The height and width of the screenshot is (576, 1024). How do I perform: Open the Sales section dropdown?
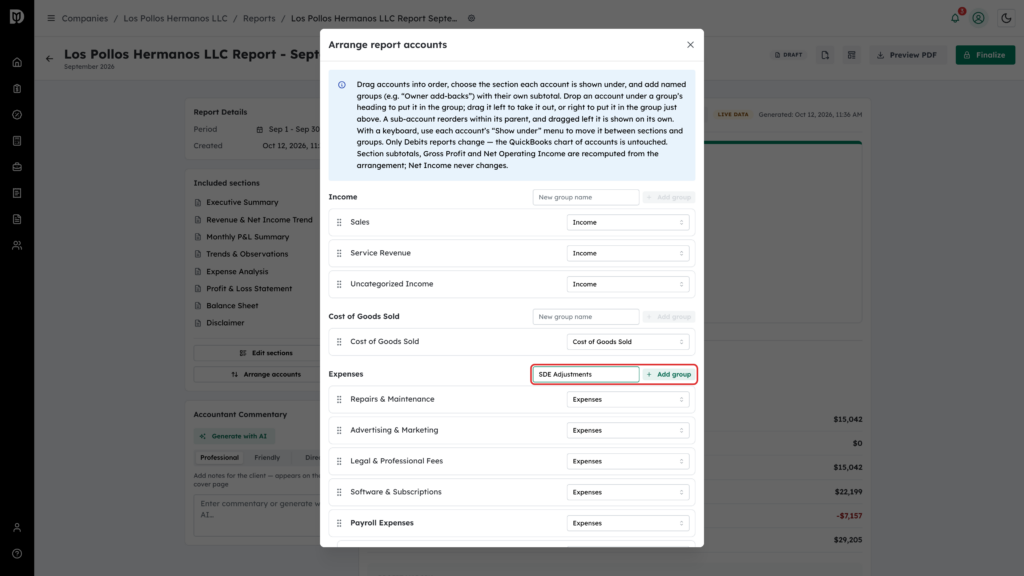[x=628, y=222]
